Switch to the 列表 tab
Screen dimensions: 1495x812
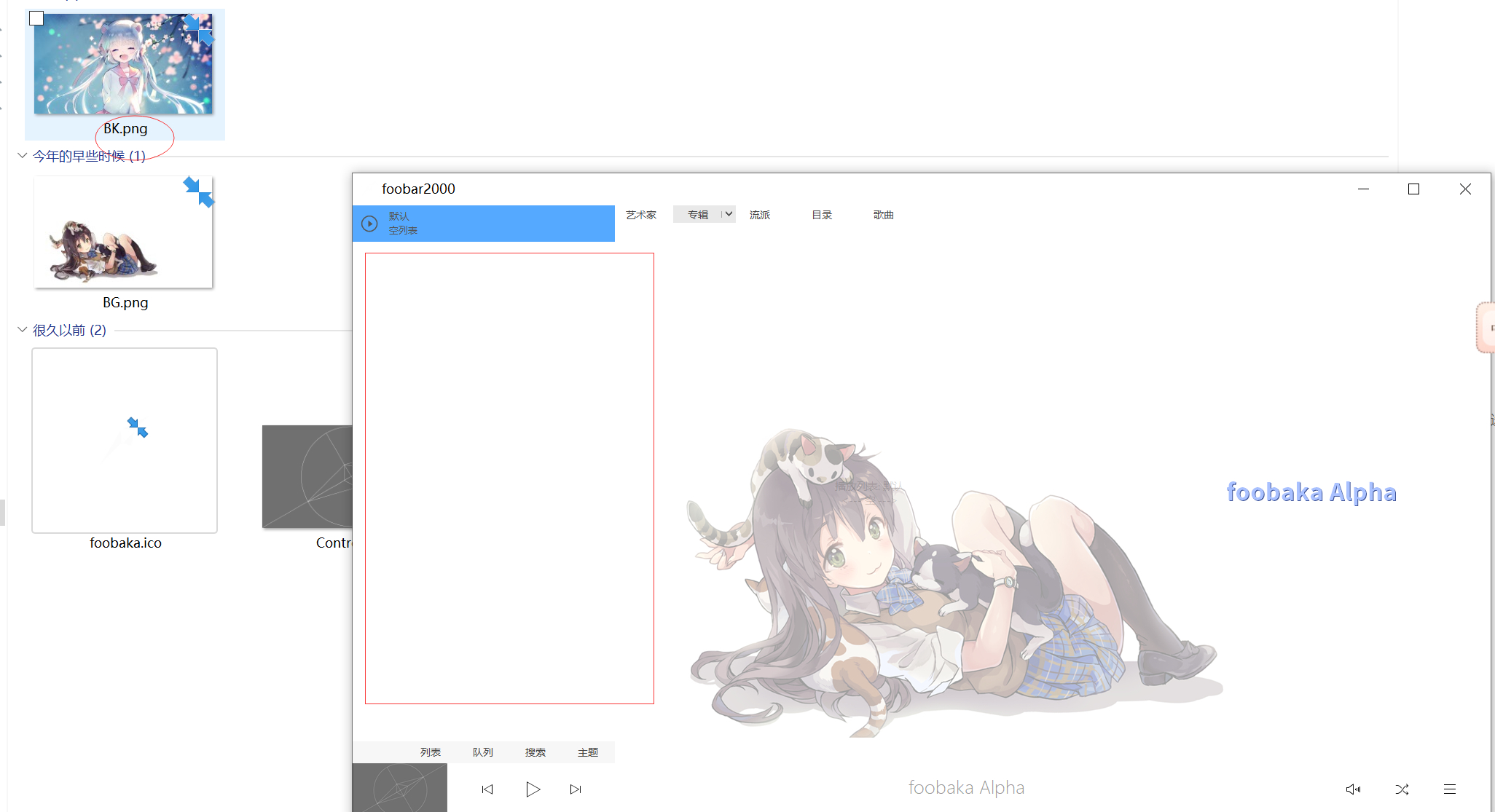point(430,752)
